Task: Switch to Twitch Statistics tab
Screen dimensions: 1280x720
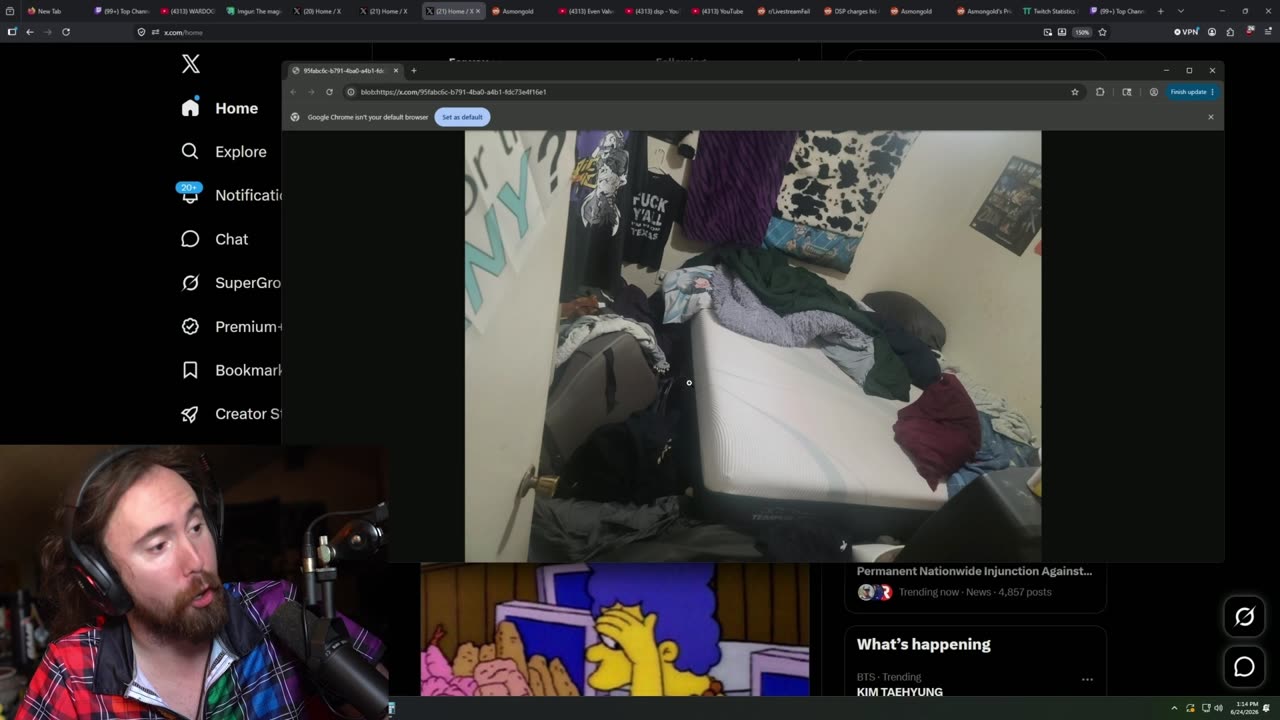Action: tap(1050, 11)
